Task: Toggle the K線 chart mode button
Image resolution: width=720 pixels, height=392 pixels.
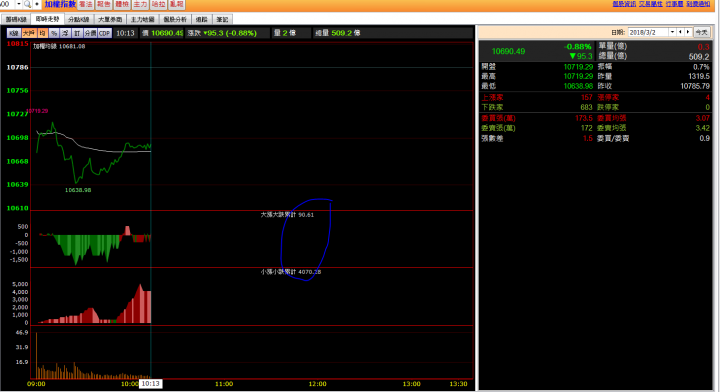Action: click(x=14, y=33)
